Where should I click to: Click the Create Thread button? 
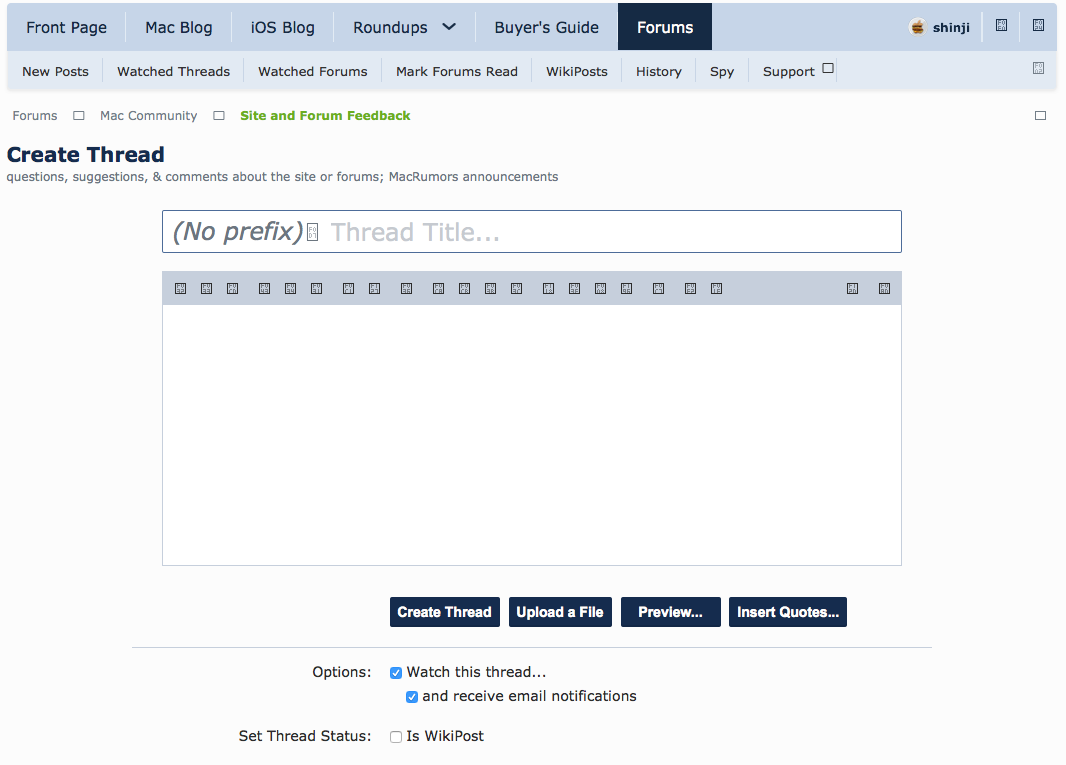click(x=445, y=612)
